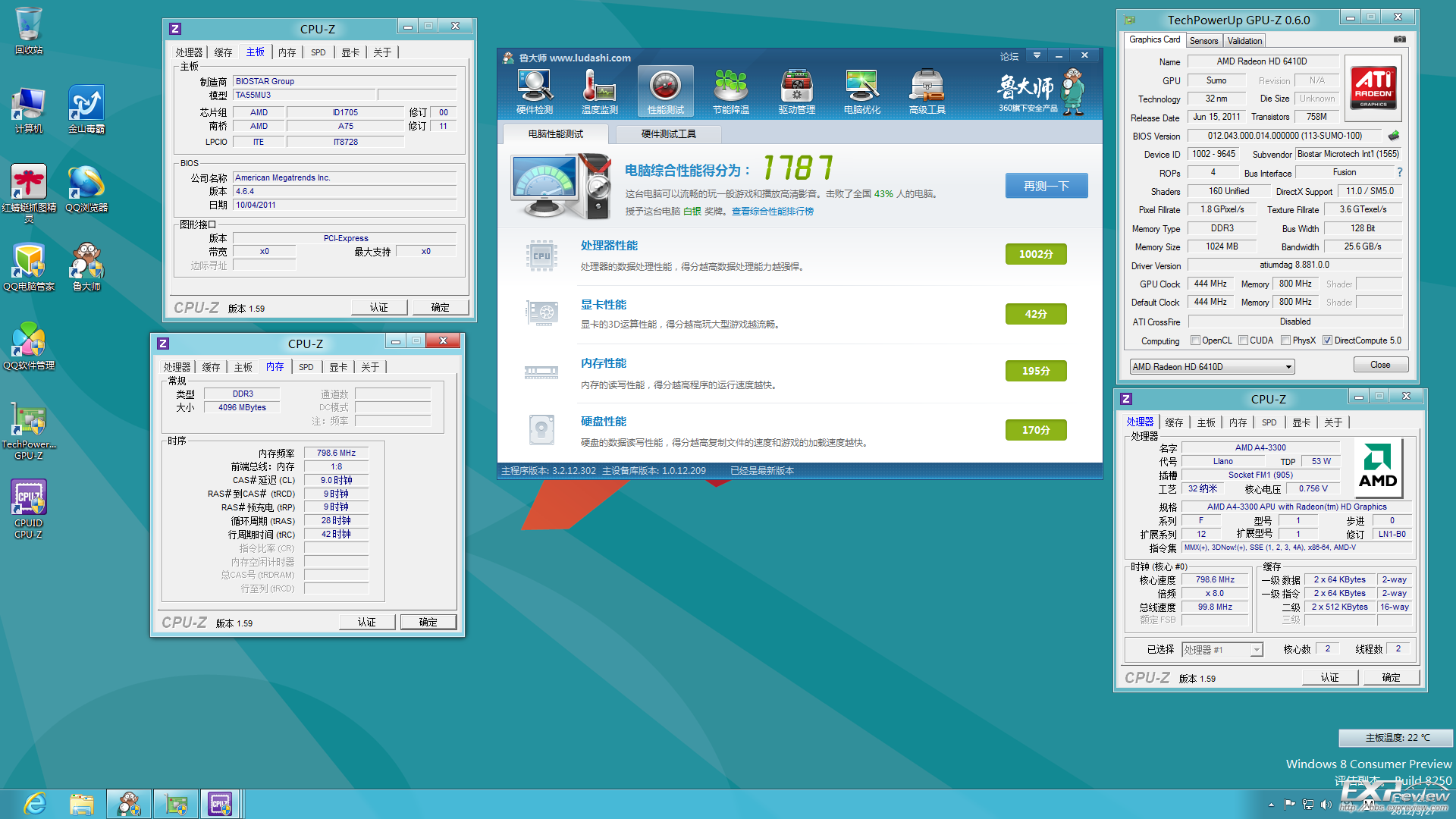Open the CPUID CPU-Z desktop icon

(x=29, y=510)
